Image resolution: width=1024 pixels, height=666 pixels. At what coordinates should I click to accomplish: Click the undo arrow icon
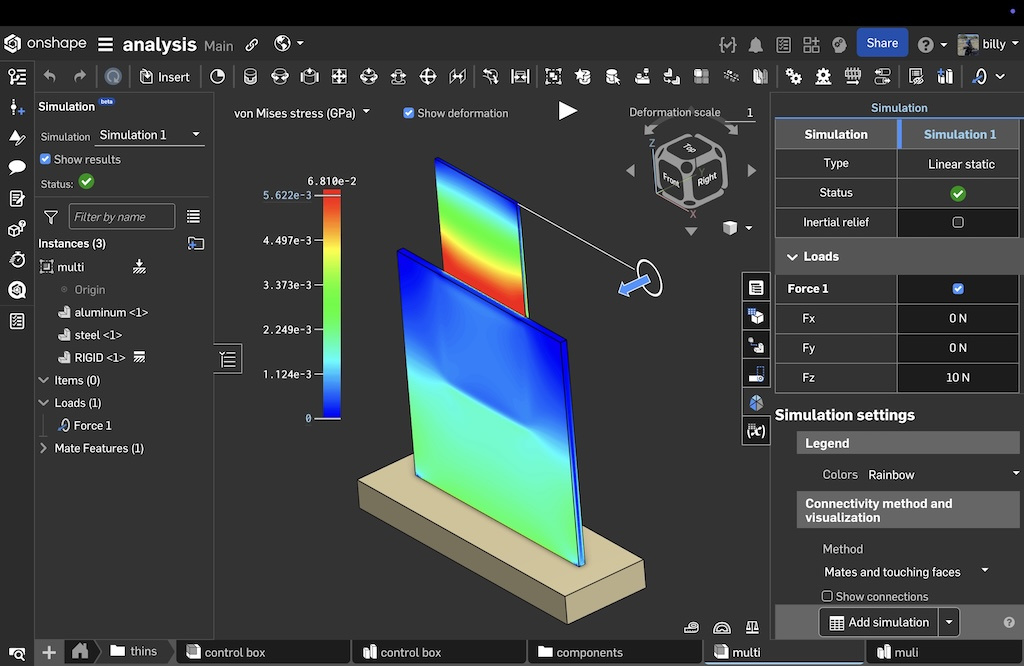click(x=50, y=76)
